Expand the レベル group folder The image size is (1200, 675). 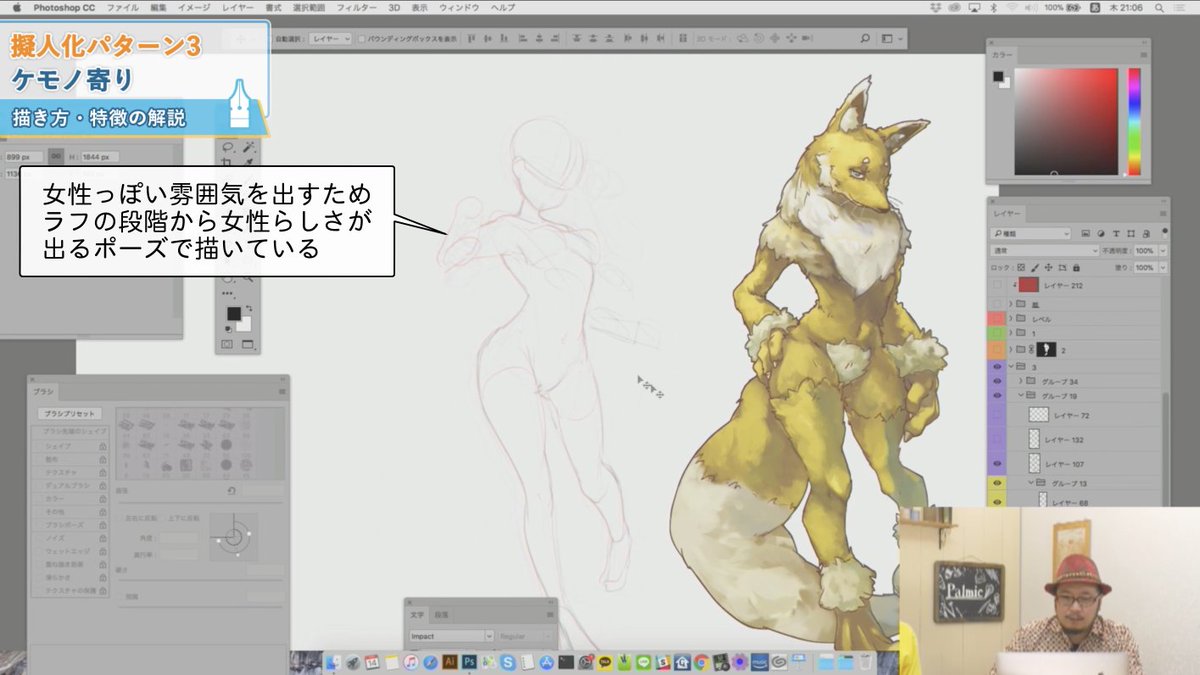pos(1011,318)
